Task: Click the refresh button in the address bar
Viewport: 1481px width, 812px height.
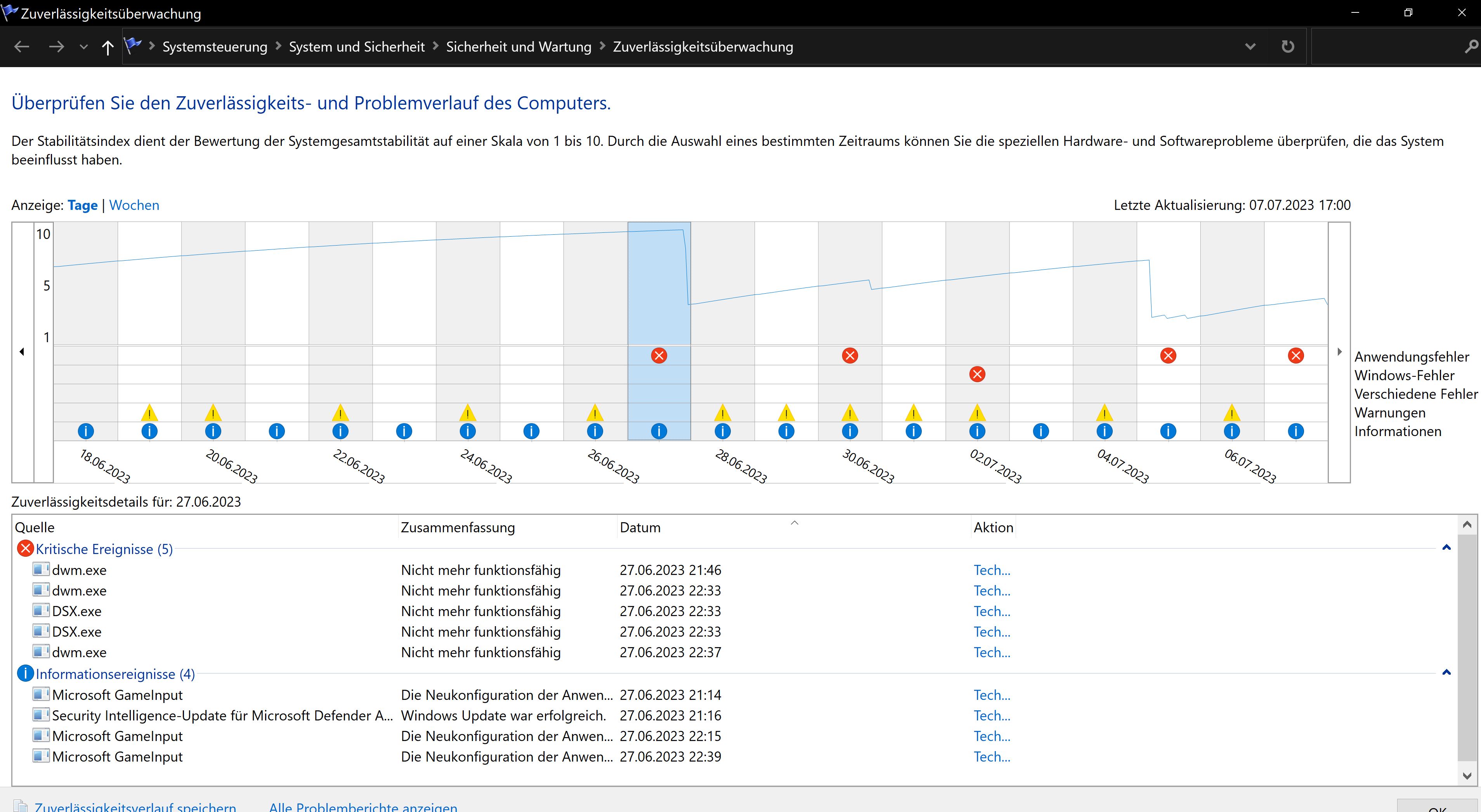Action: click(x=1288, y=47)
